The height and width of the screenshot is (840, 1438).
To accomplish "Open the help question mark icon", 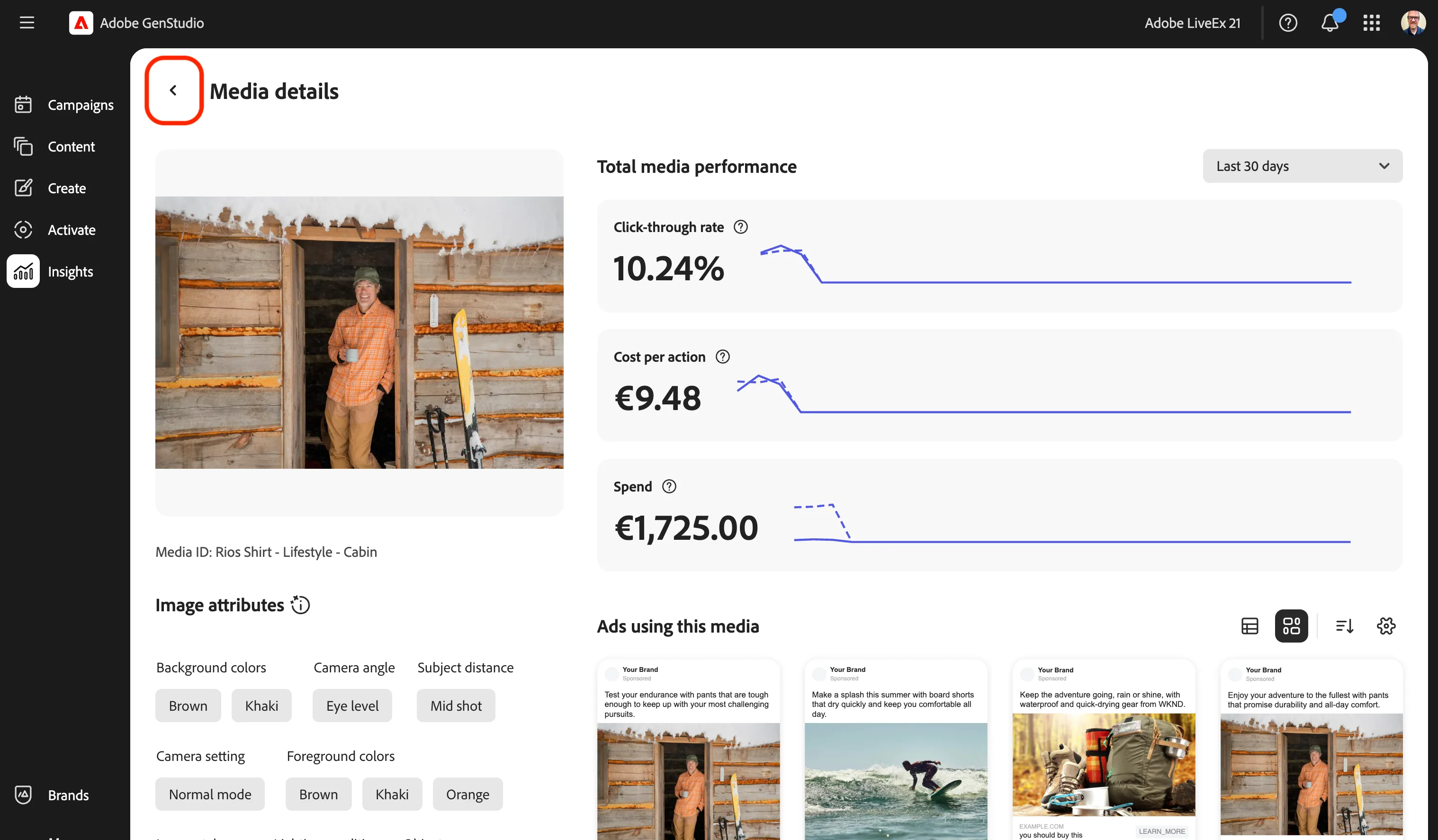I will pyautogui.click(x=1288, y=23).
